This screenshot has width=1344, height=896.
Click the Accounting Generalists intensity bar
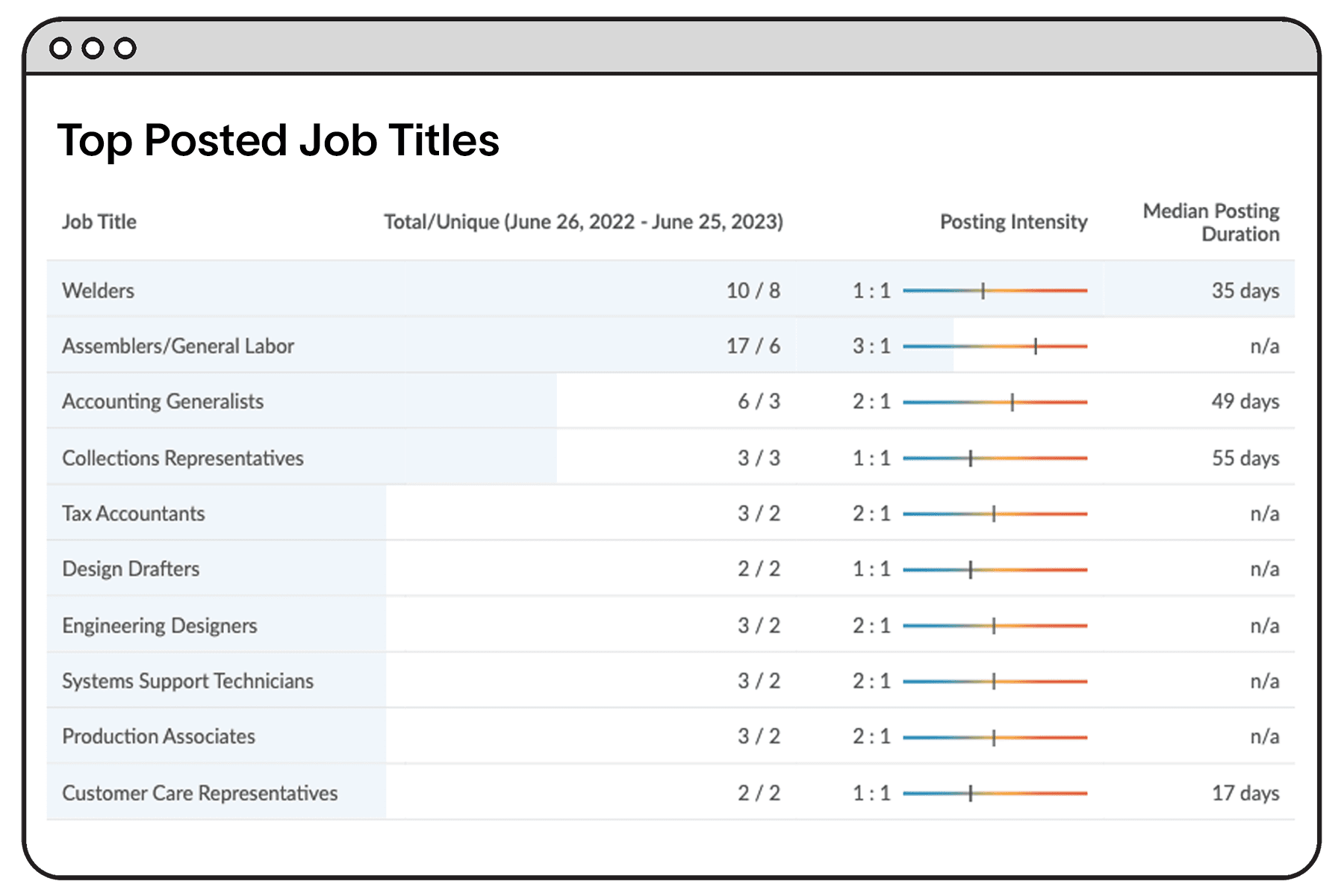click(x=995, y=402)
